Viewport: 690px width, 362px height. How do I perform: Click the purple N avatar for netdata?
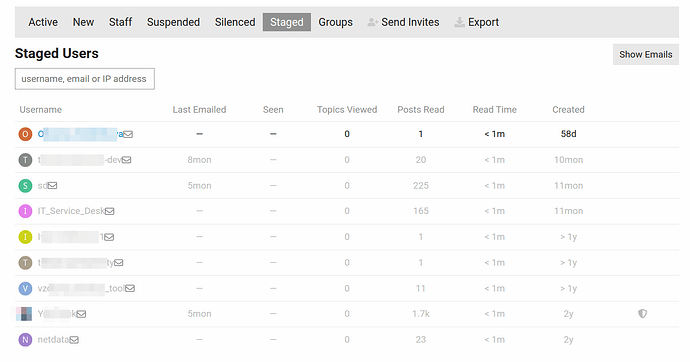click(x=25, y=340)
